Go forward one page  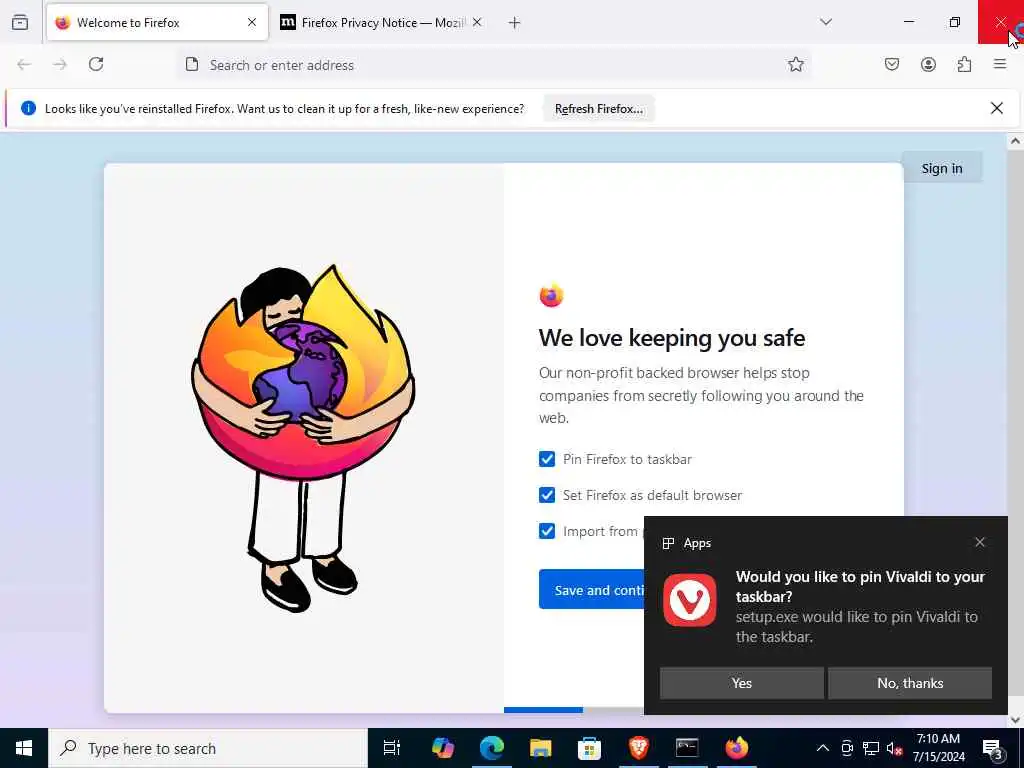[60, 65]
